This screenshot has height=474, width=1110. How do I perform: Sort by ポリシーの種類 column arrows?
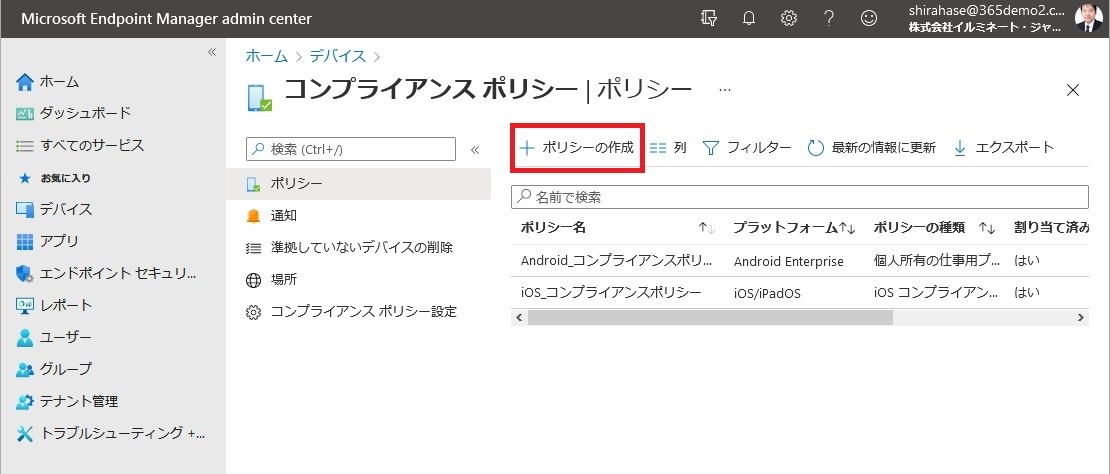click(x=987, y=228)
